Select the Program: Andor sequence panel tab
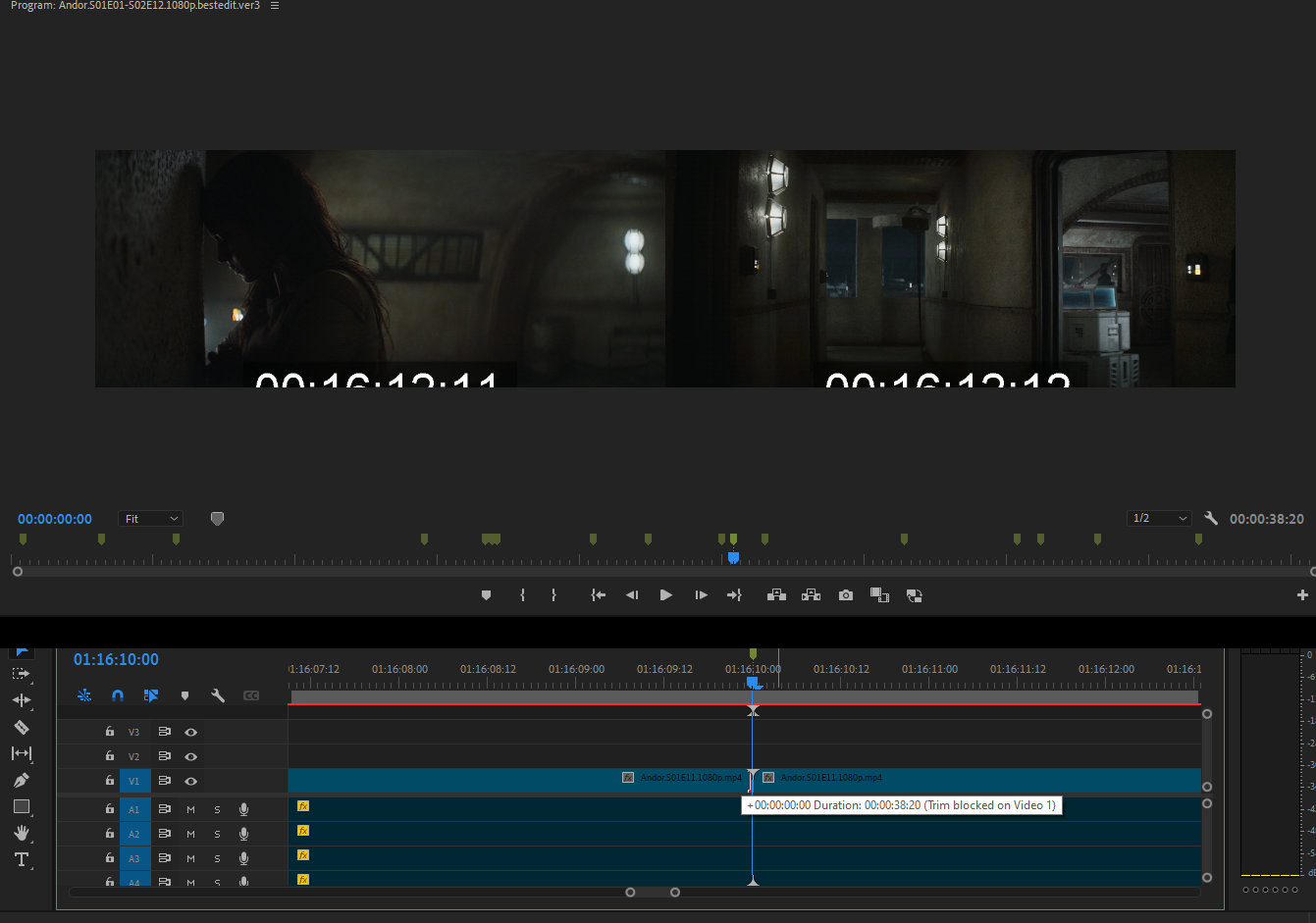The height and width of the screenshot is (923, 1316). pyautogui.click(x=135, y=6)
